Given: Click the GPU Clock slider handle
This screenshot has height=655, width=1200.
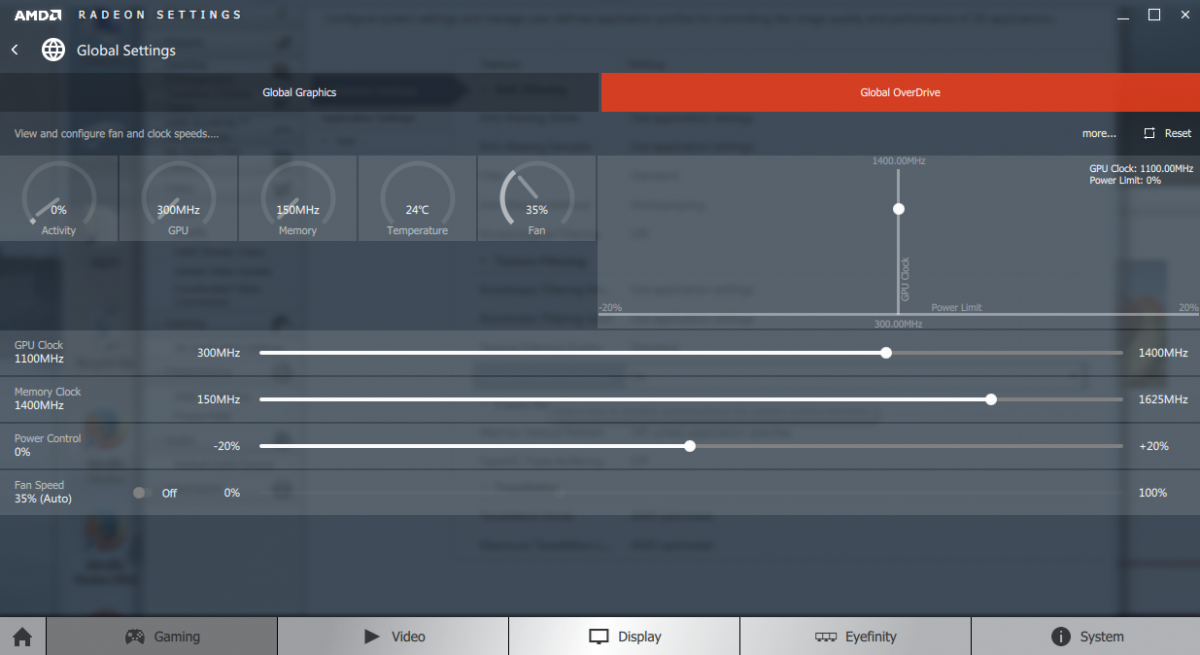Looking at the screenshot, I should [886, 353].
